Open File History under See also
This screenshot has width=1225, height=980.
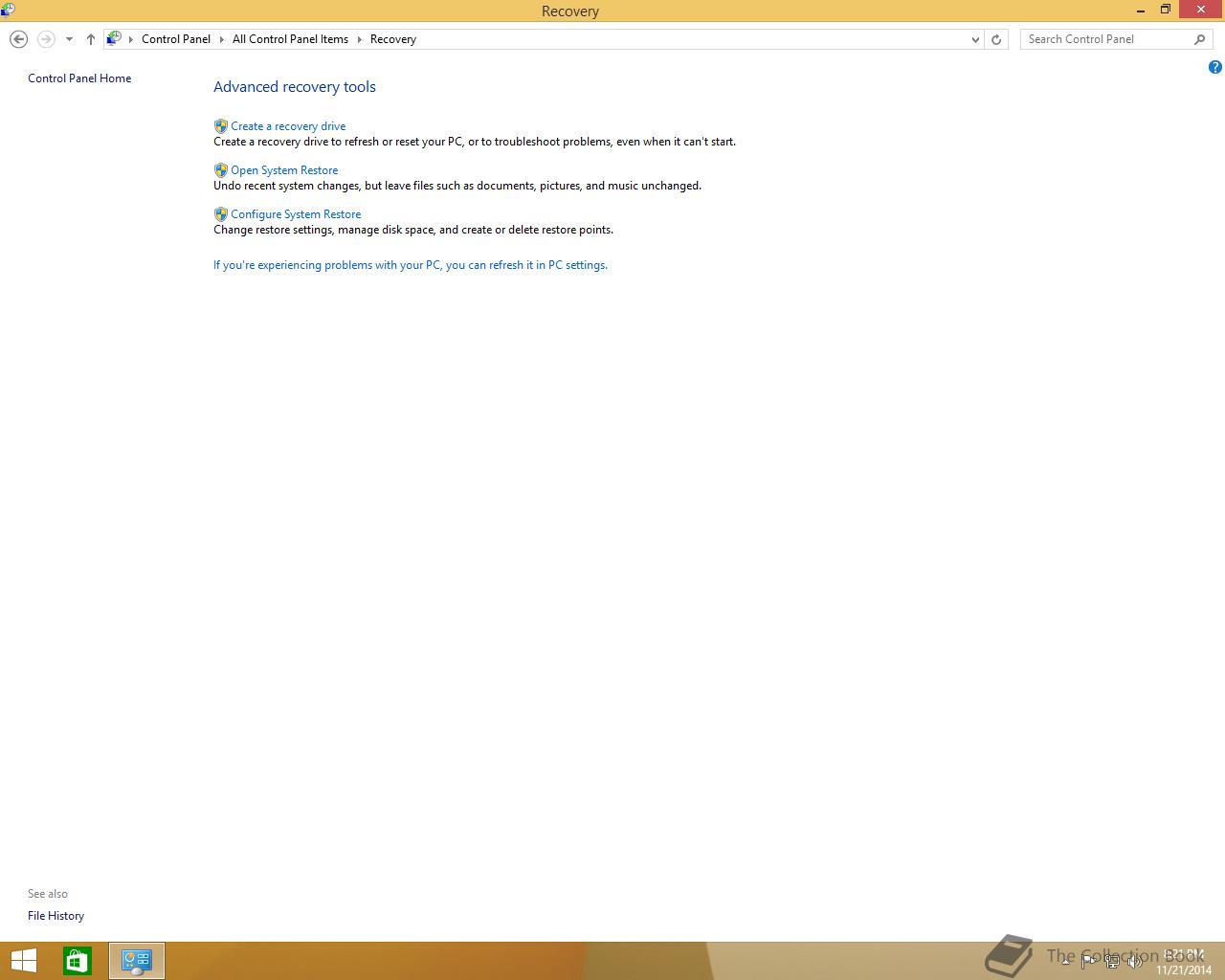(56, 916)
